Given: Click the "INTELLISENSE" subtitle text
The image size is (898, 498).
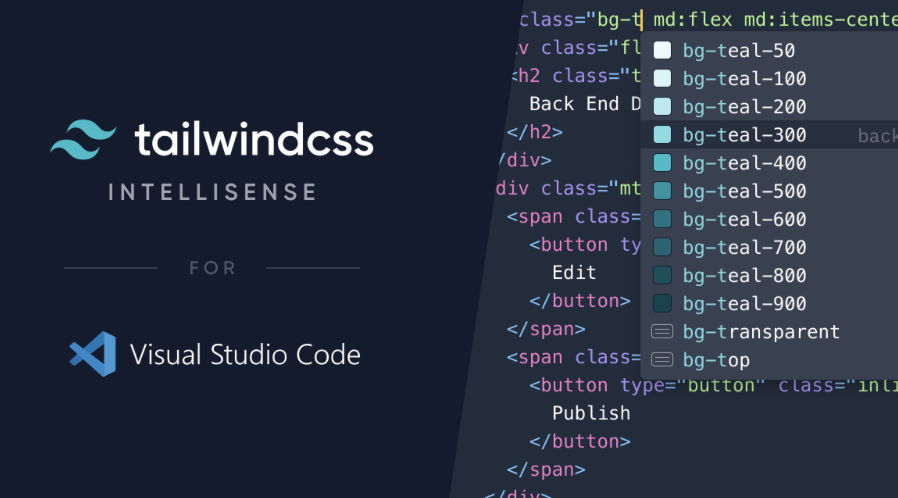Looking at the screenshot, I should (212, 192).
